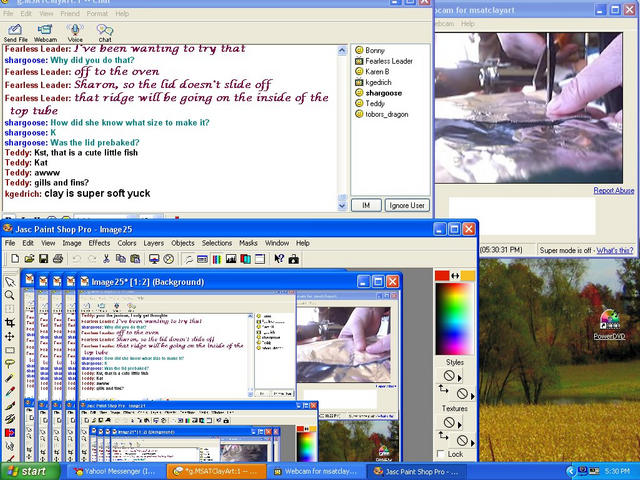Screen dimensions: 640x480
Task: Click Full Screen Preview monitor icon
Action: pos(154,259)
